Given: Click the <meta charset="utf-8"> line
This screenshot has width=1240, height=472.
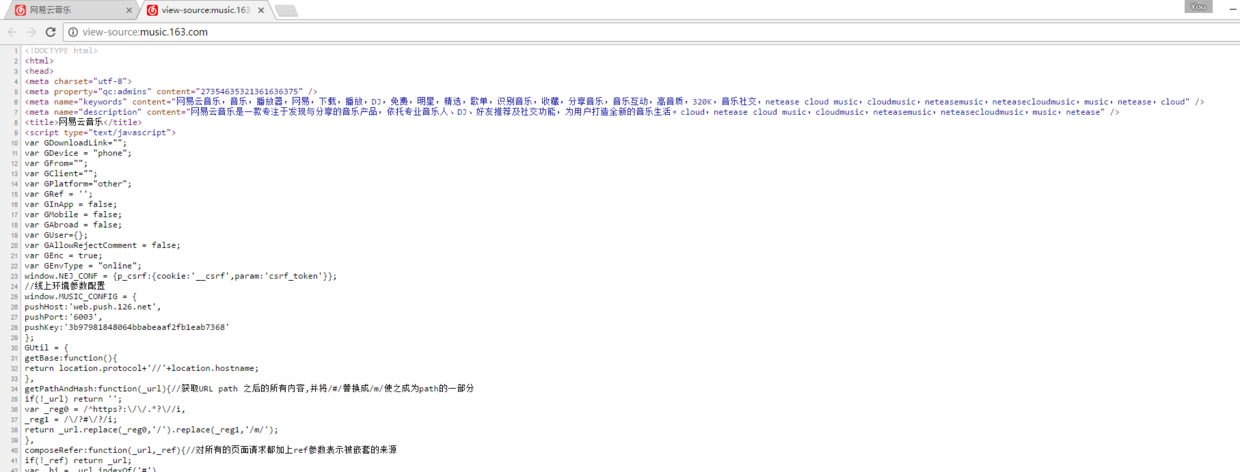Looking at the screenshot, I should 78,81.
